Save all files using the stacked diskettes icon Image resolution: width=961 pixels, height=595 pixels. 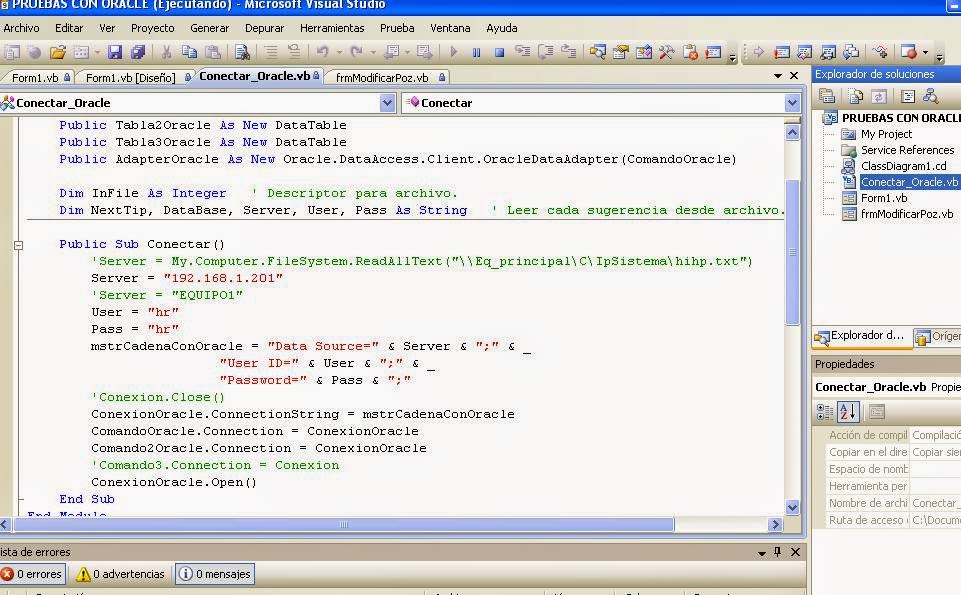pyautogui.click(x=138, y=53)
